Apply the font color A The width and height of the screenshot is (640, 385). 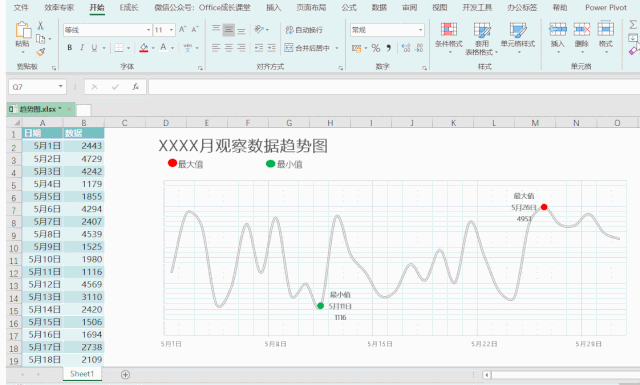point(163,47)
